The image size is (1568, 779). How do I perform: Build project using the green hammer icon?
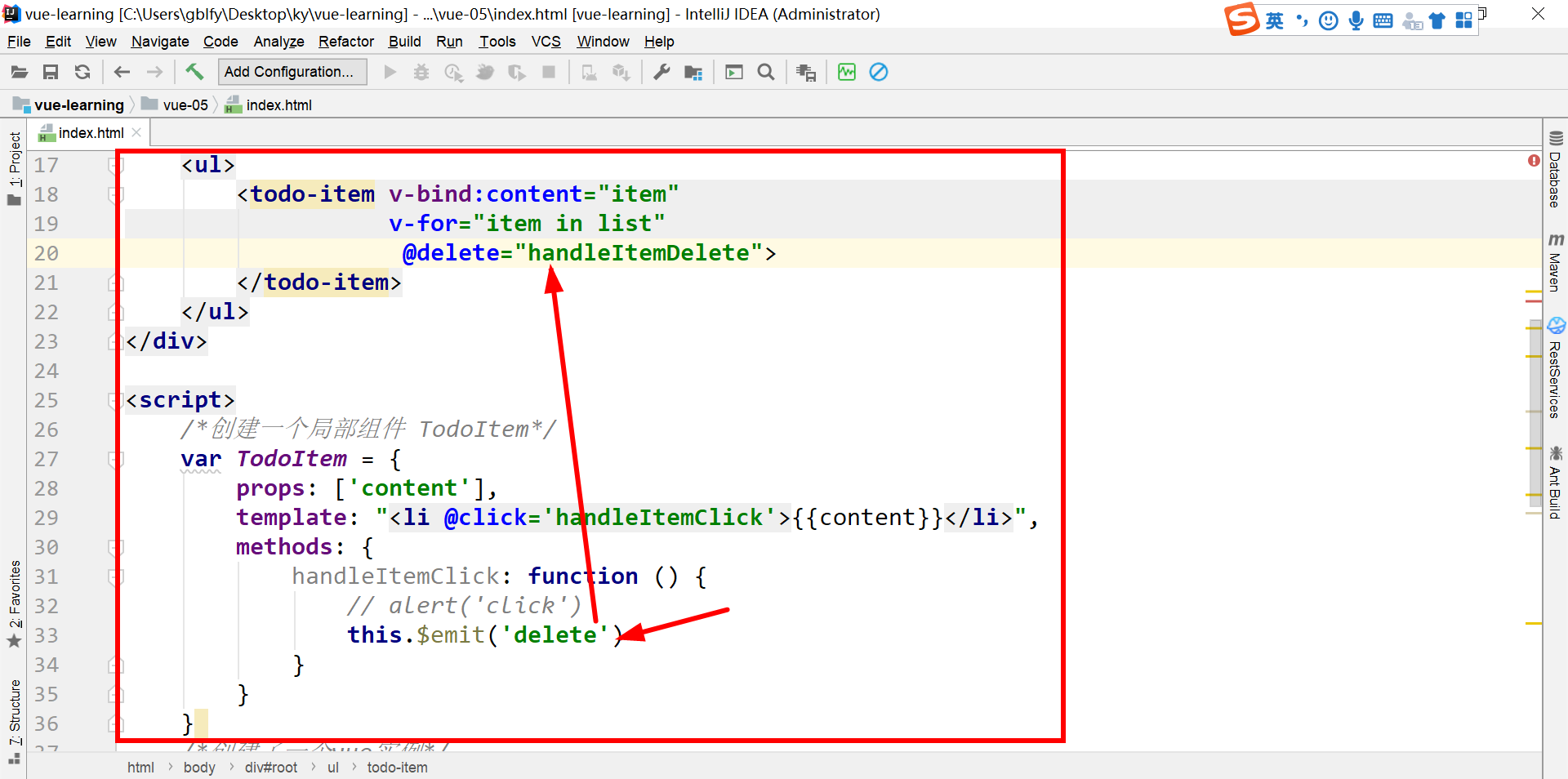coord(194,72)
